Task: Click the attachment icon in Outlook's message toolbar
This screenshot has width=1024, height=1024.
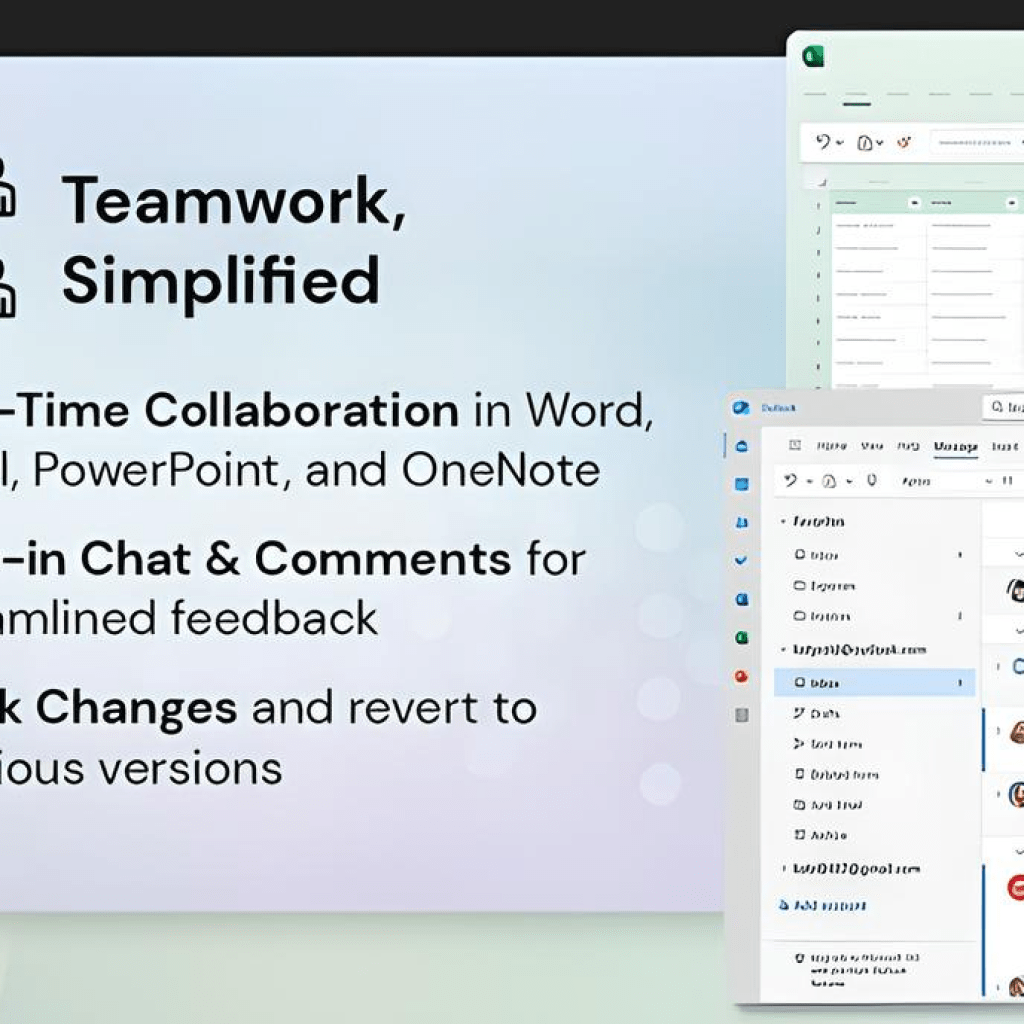Action: (869, 480)
